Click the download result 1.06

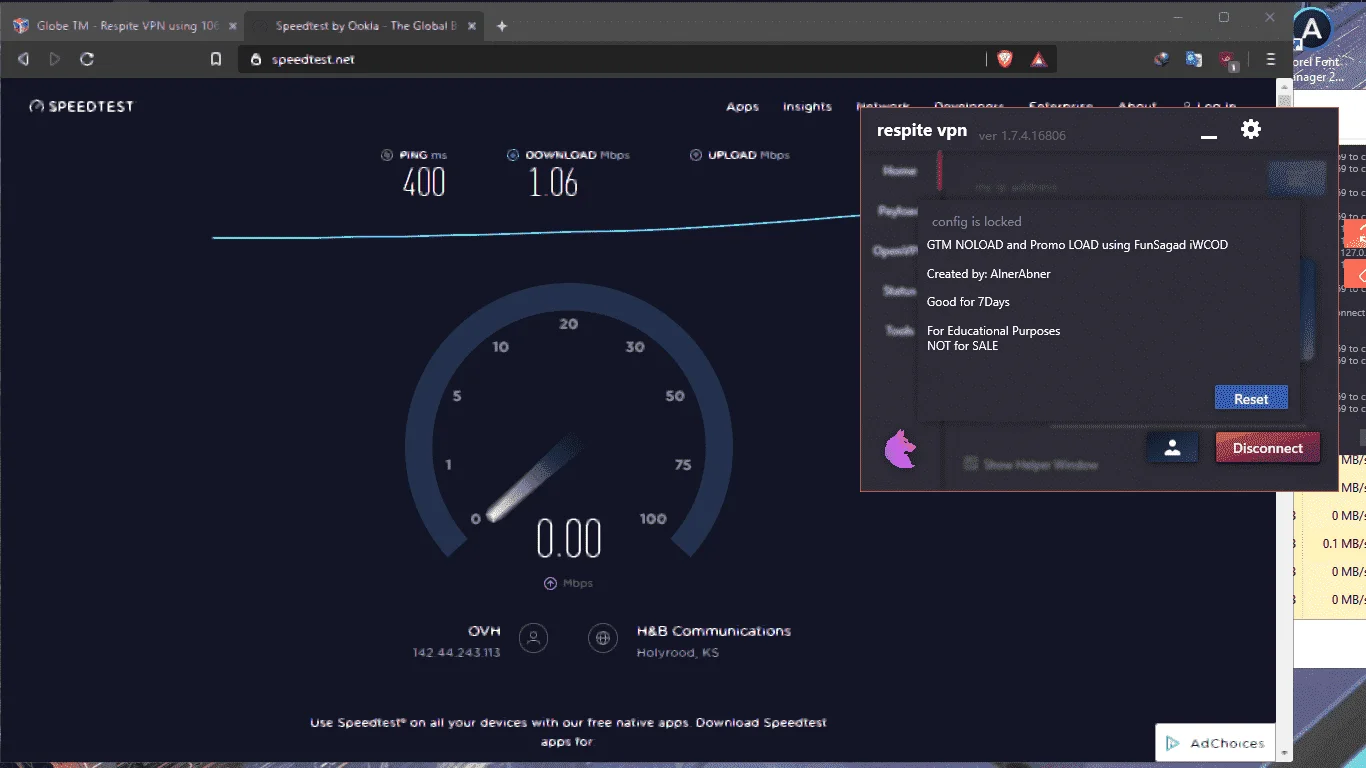[x=554, y=183]
